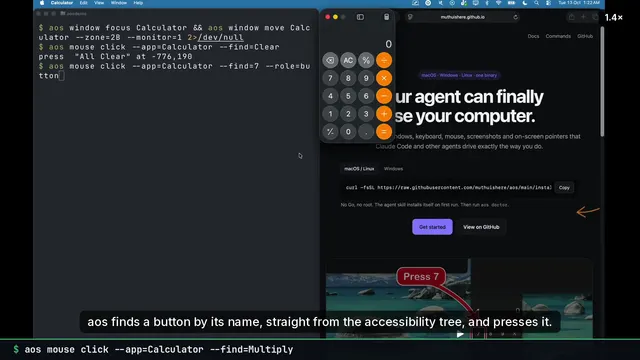Open the Docs link in site header
The width and height of the screenshot is (640, 360).
point(533,36)
